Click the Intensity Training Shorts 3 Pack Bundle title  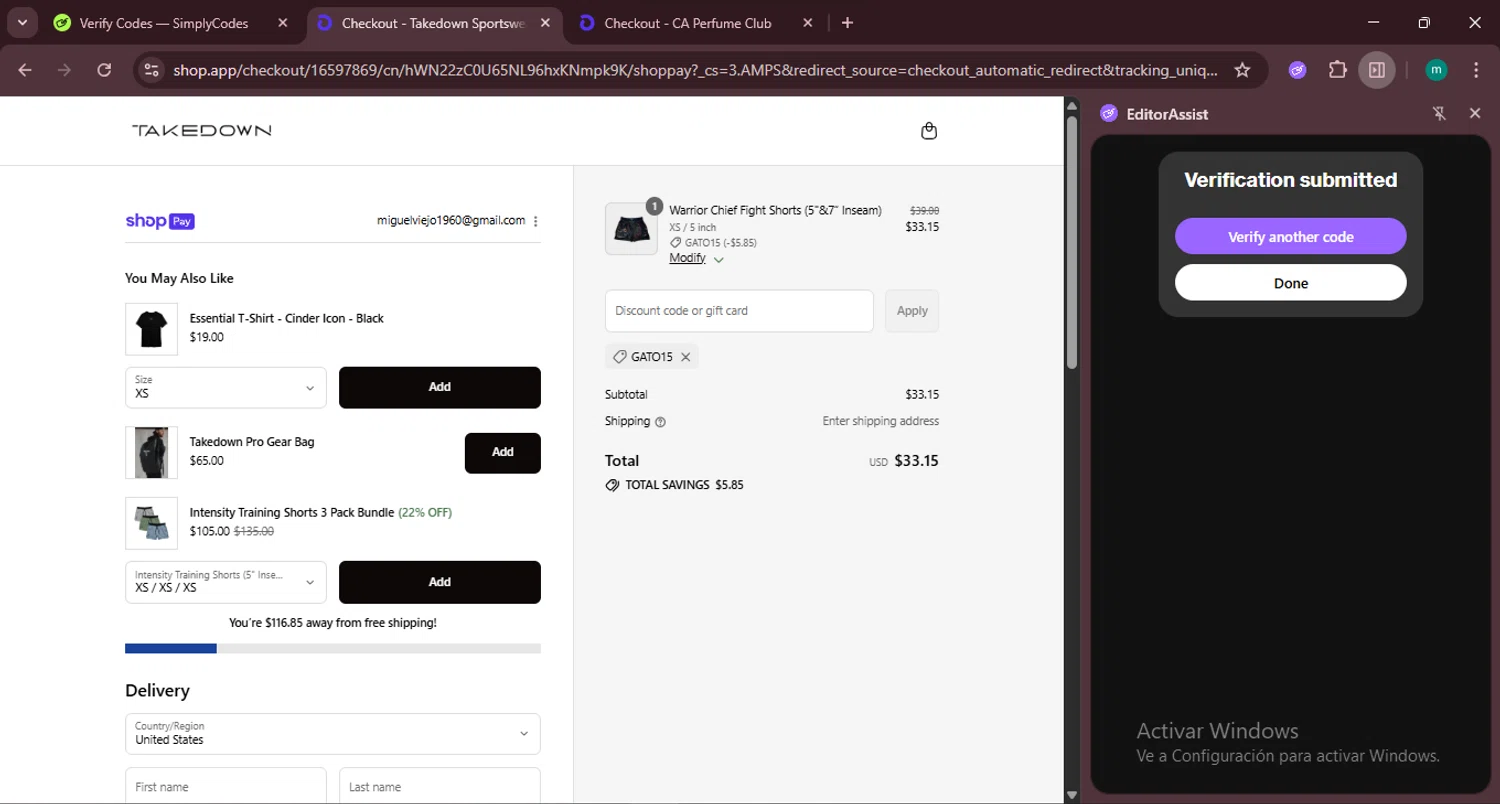(292, 513)
